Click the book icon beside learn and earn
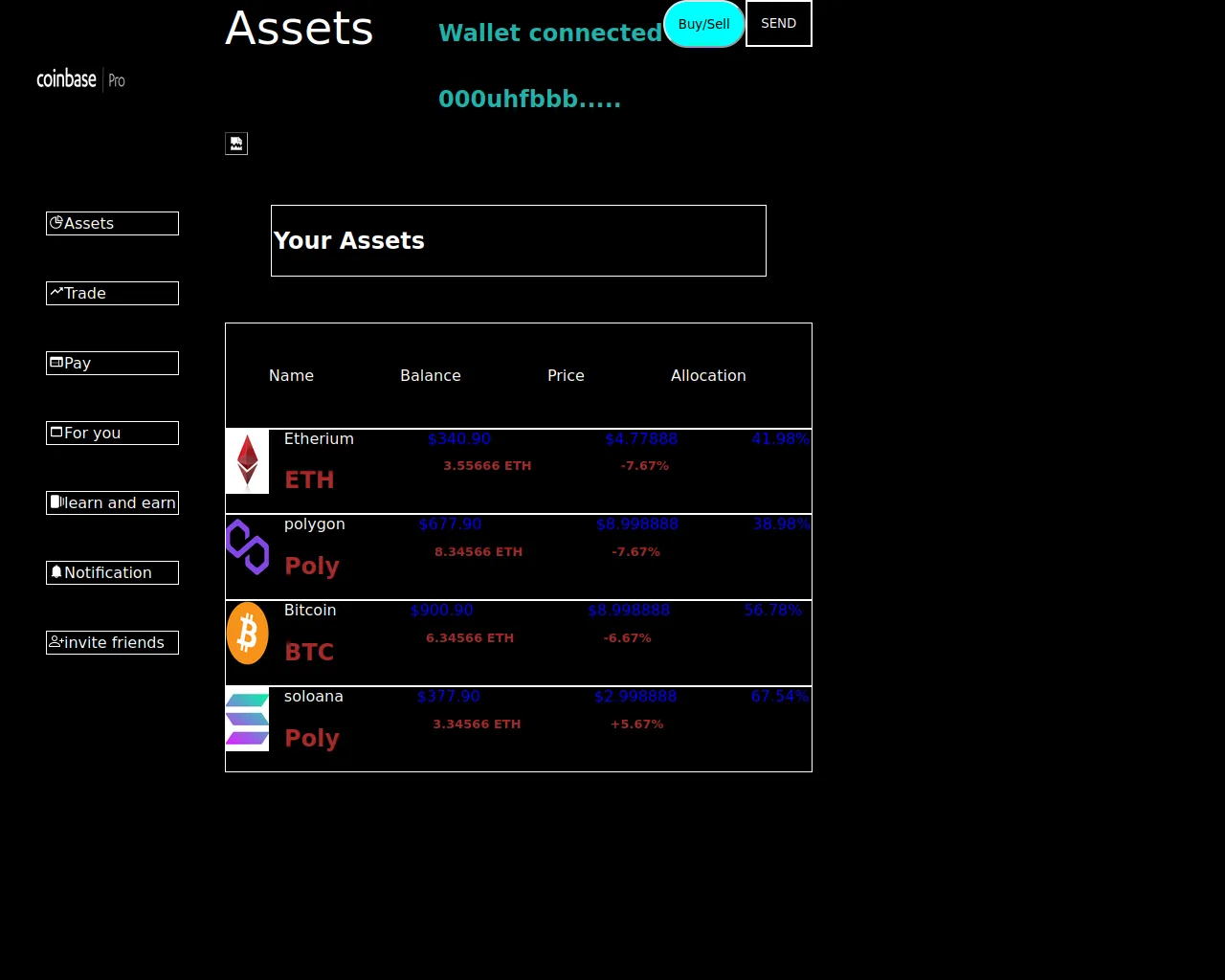The width and height of the screenshot is (1225, 980). click(x=56, y=501)
